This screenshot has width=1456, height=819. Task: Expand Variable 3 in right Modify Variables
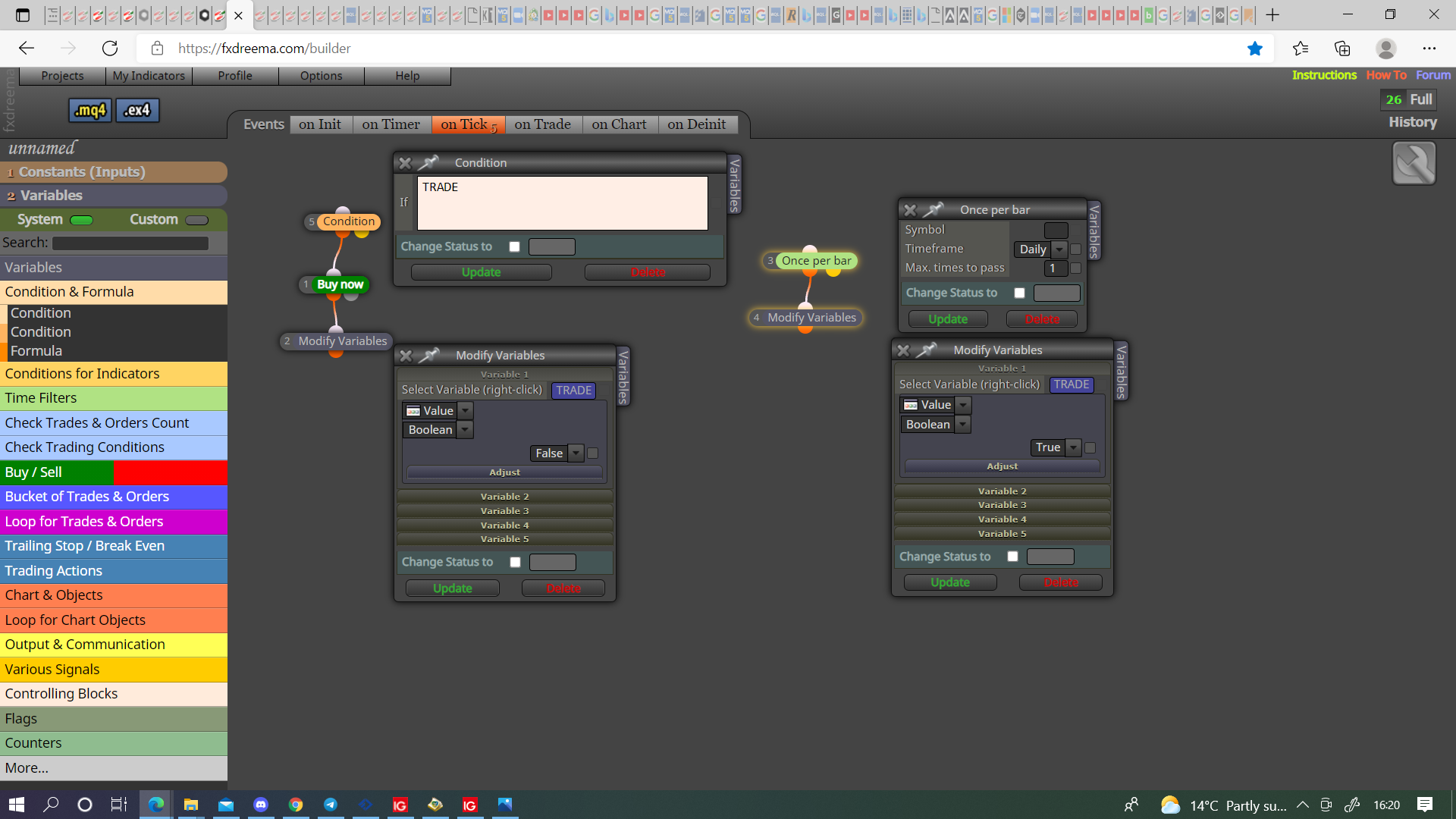coord(1003,505)
